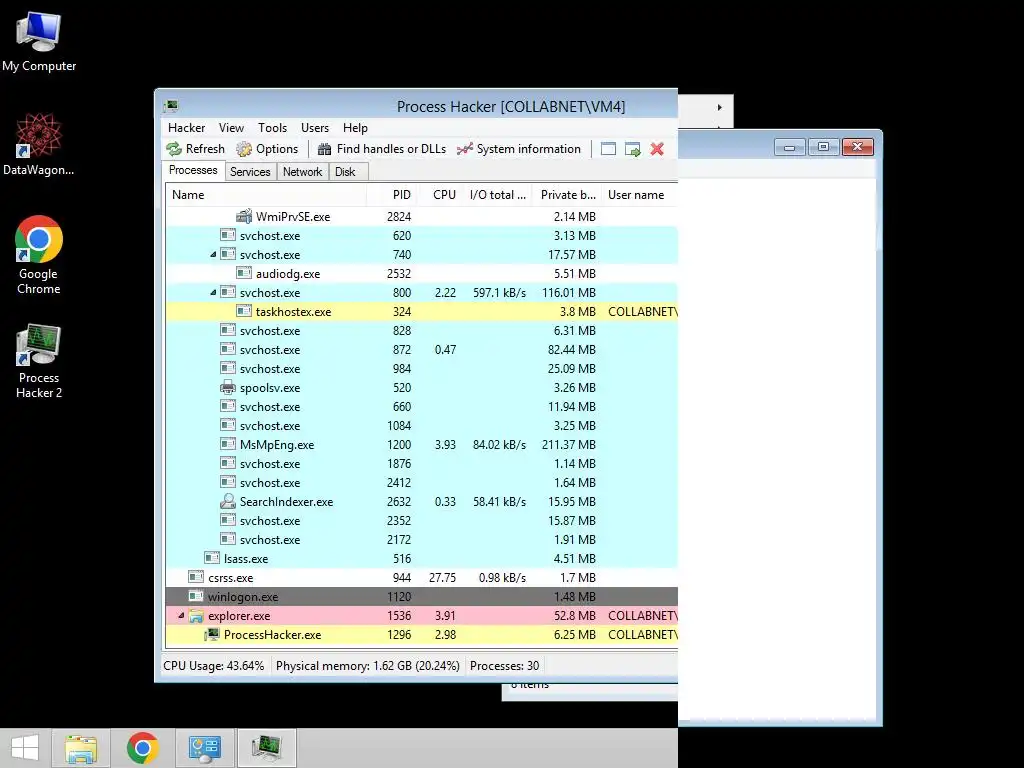Click the ProcessHacker.exe row icon
The width and height of the screenshot is (1024, 768).
point(212,635)
